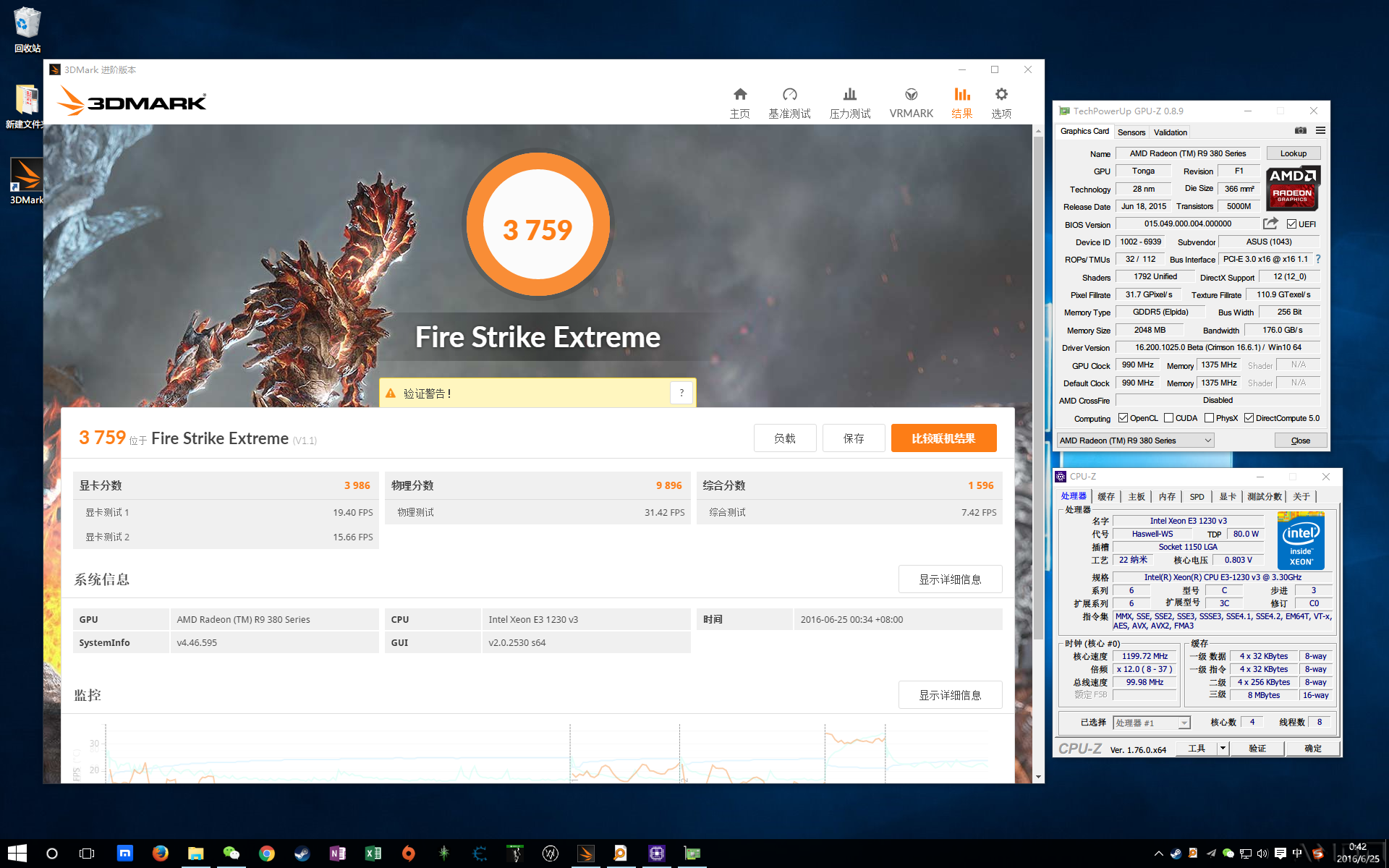Screen dimensions: 1389x868
Task: Open the action center notification icon
Action: [1280, 854]
